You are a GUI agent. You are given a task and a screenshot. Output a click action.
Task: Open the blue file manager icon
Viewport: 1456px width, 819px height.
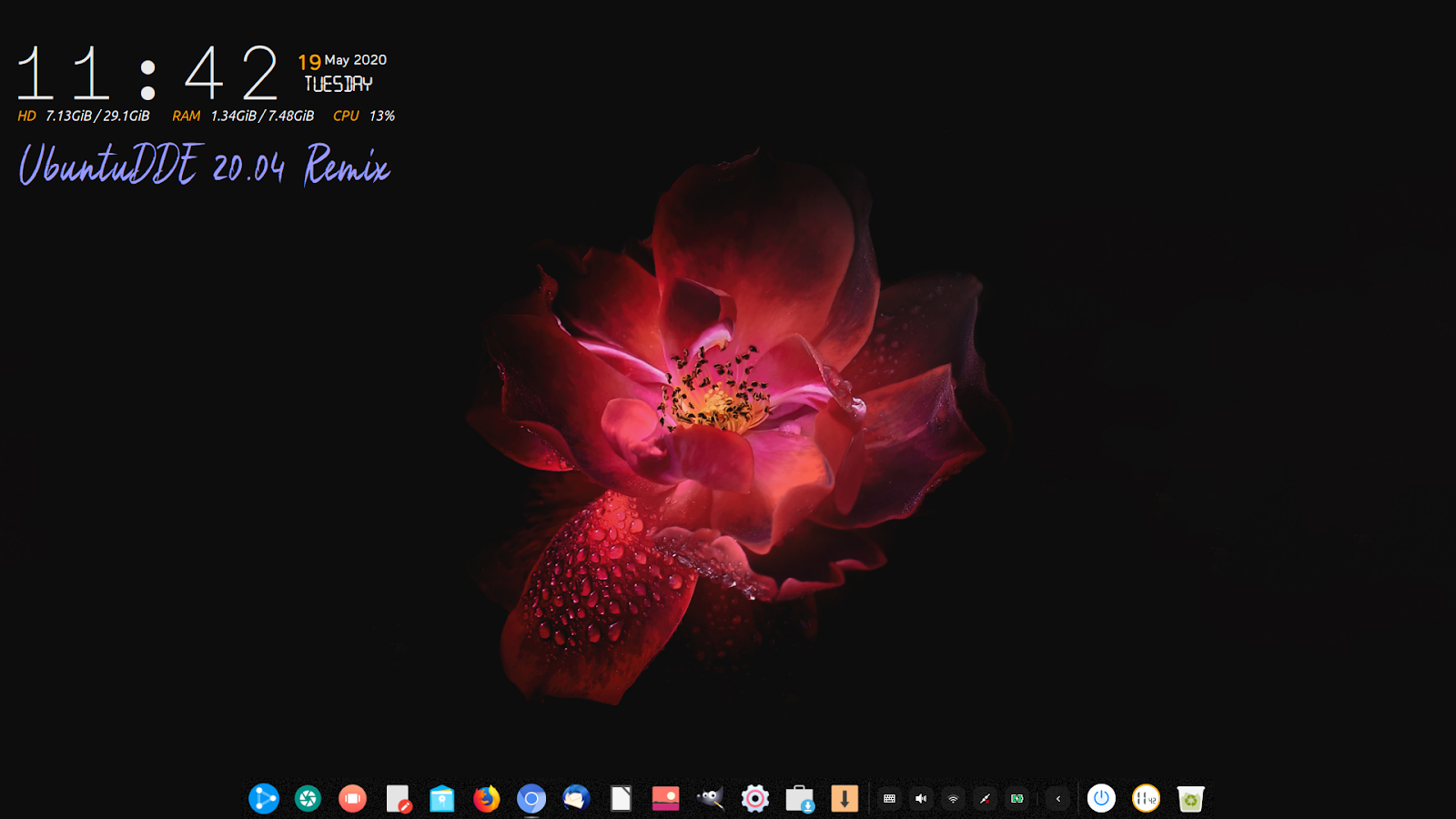coord(442,799)
